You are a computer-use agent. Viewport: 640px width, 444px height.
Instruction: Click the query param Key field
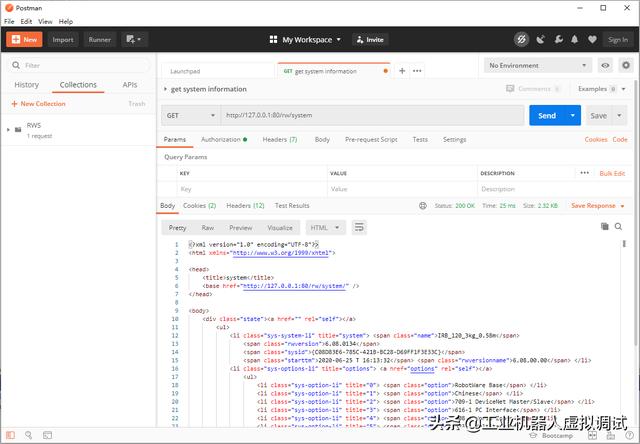(x=252, y=189)
